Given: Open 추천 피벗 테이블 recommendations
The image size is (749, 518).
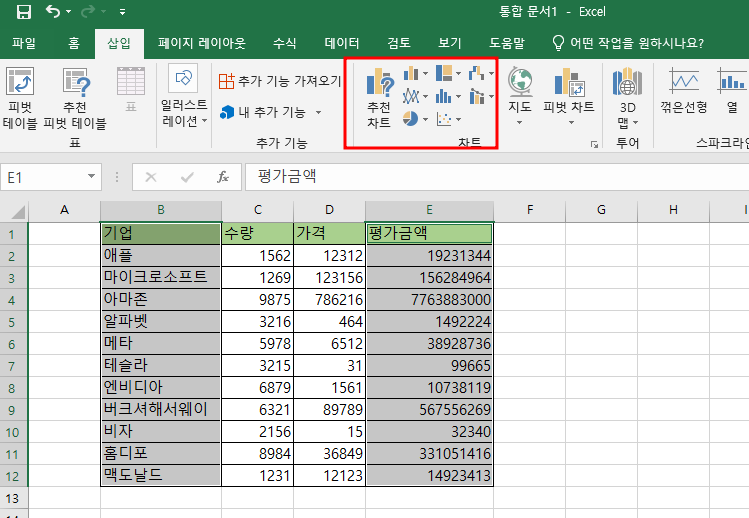Looking at the screenshot, I should 75,98.
